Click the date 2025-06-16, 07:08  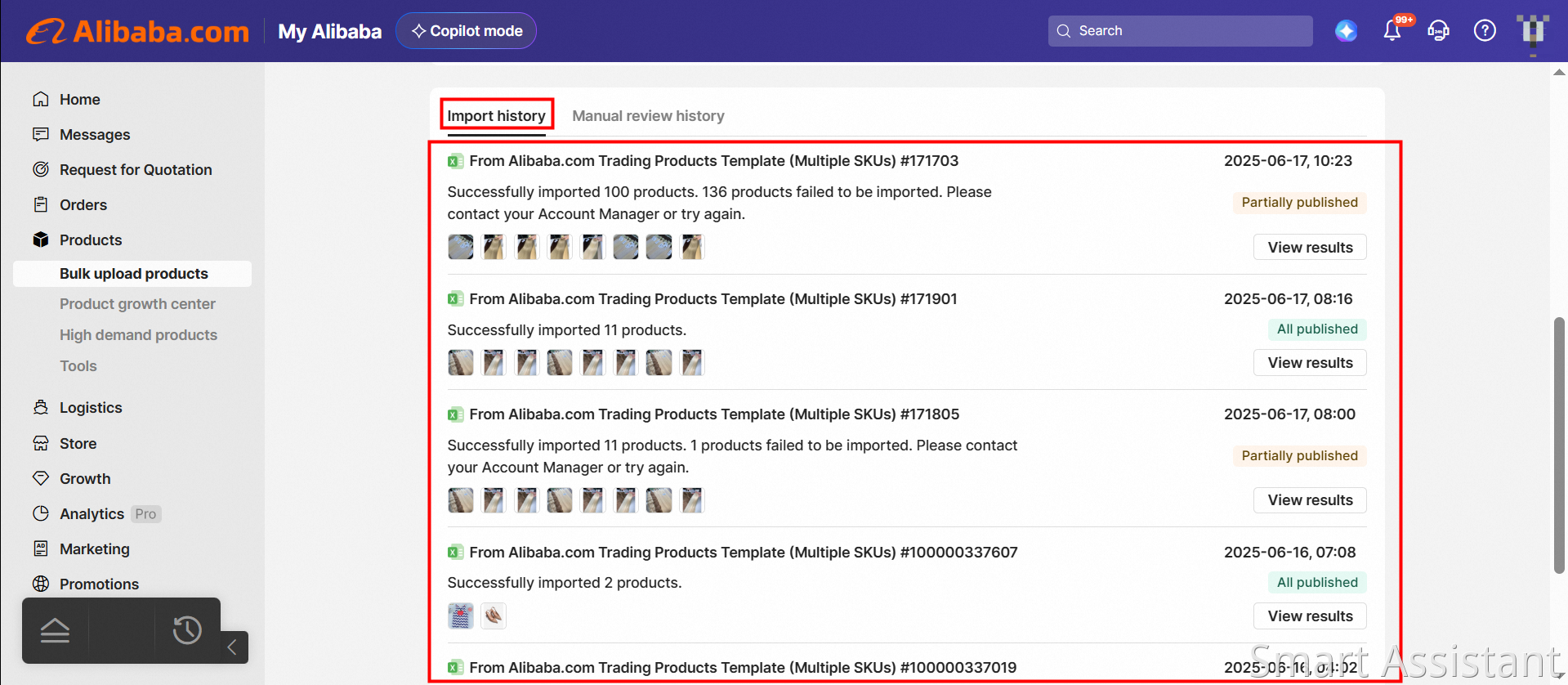coord(1289,553)
